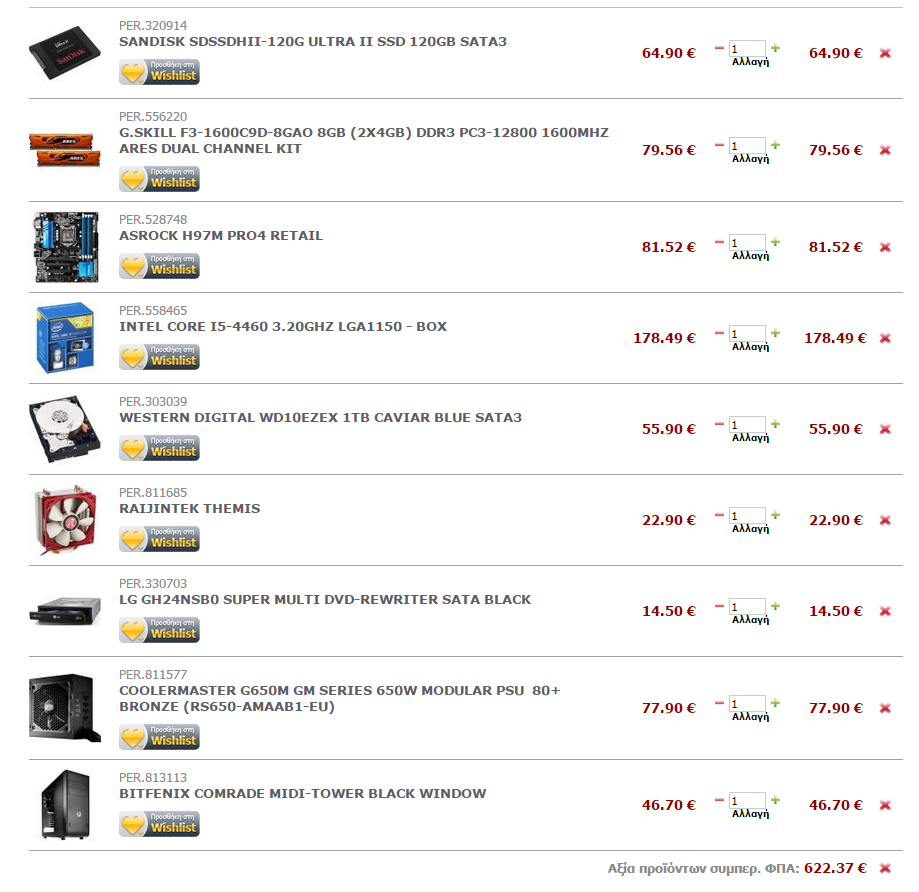
Task: Add the Raijintek Themis to the Wishlist
Action: click(x=159, y=539)
